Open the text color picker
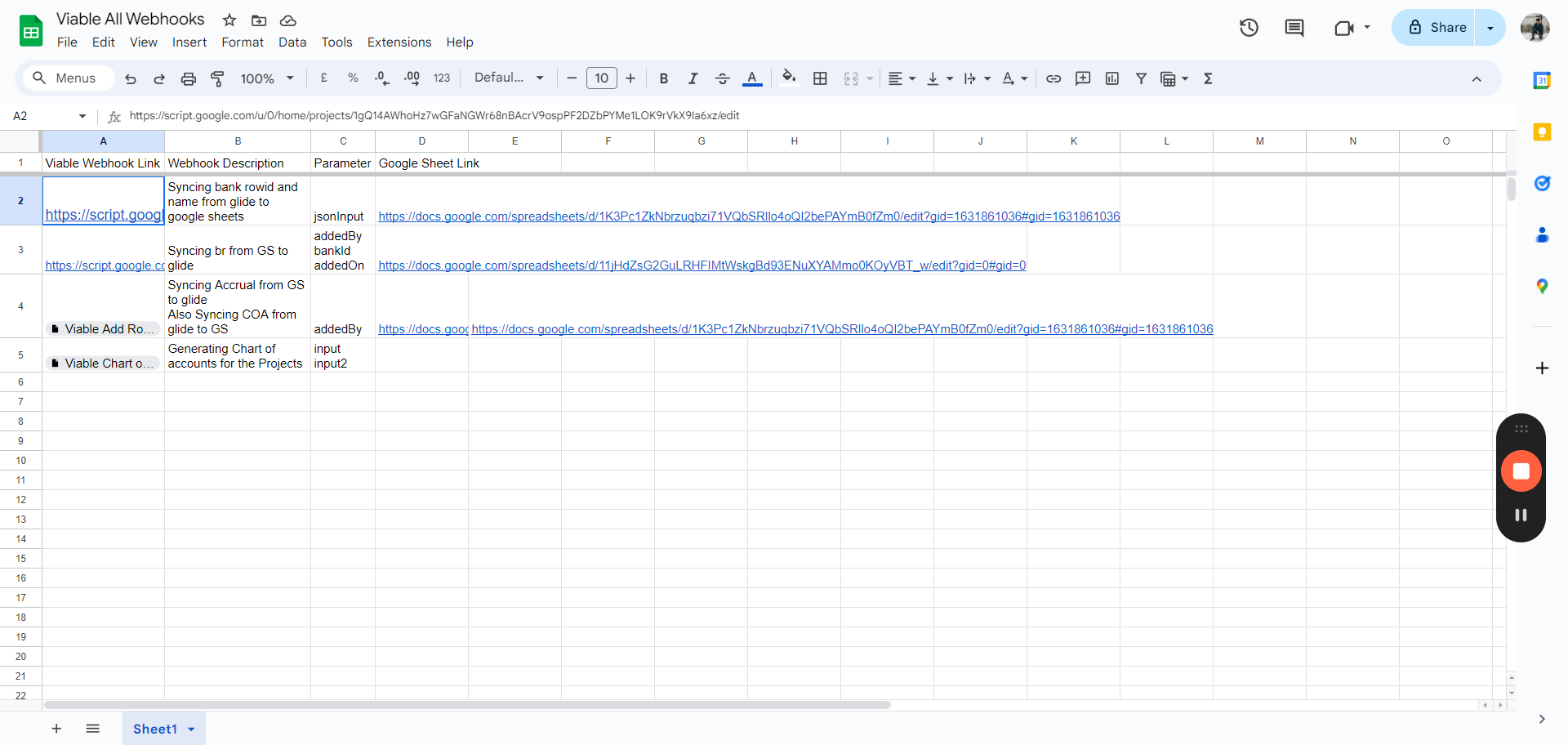This screenshot has width=1568, height=745. [x=752, y=78]
